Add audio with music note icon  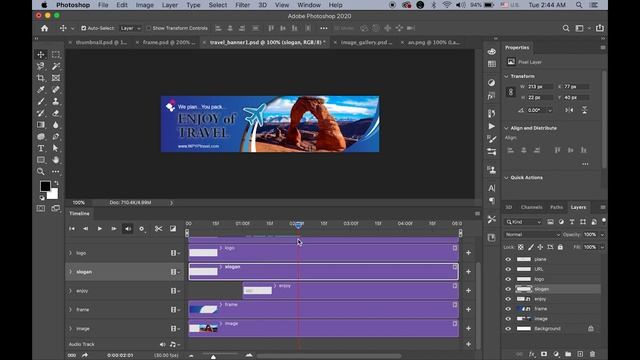click(173, 344)
